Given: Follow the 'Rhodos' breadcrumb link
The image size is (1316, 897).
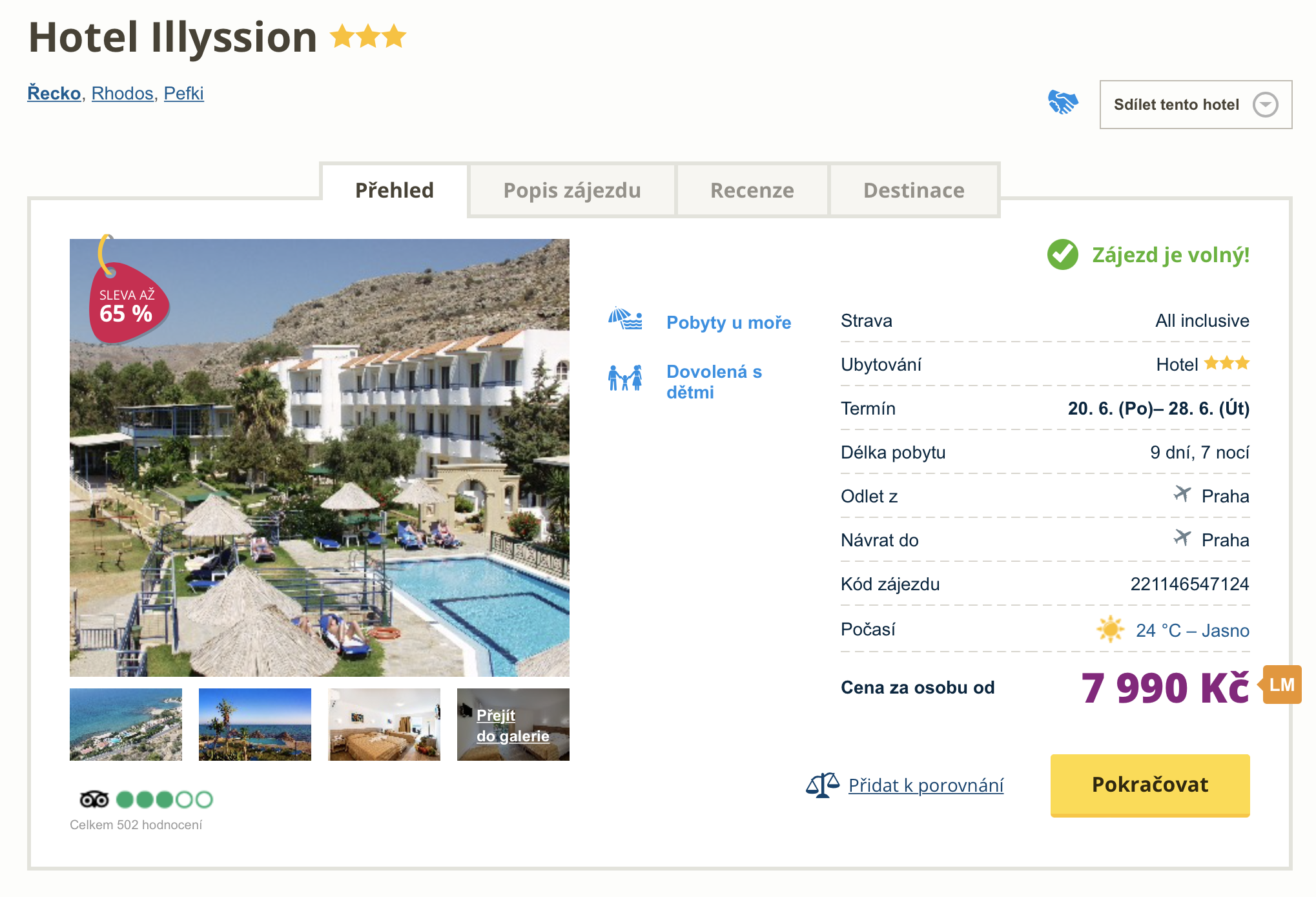Looking at the screenshot, I should click(122, 94).
